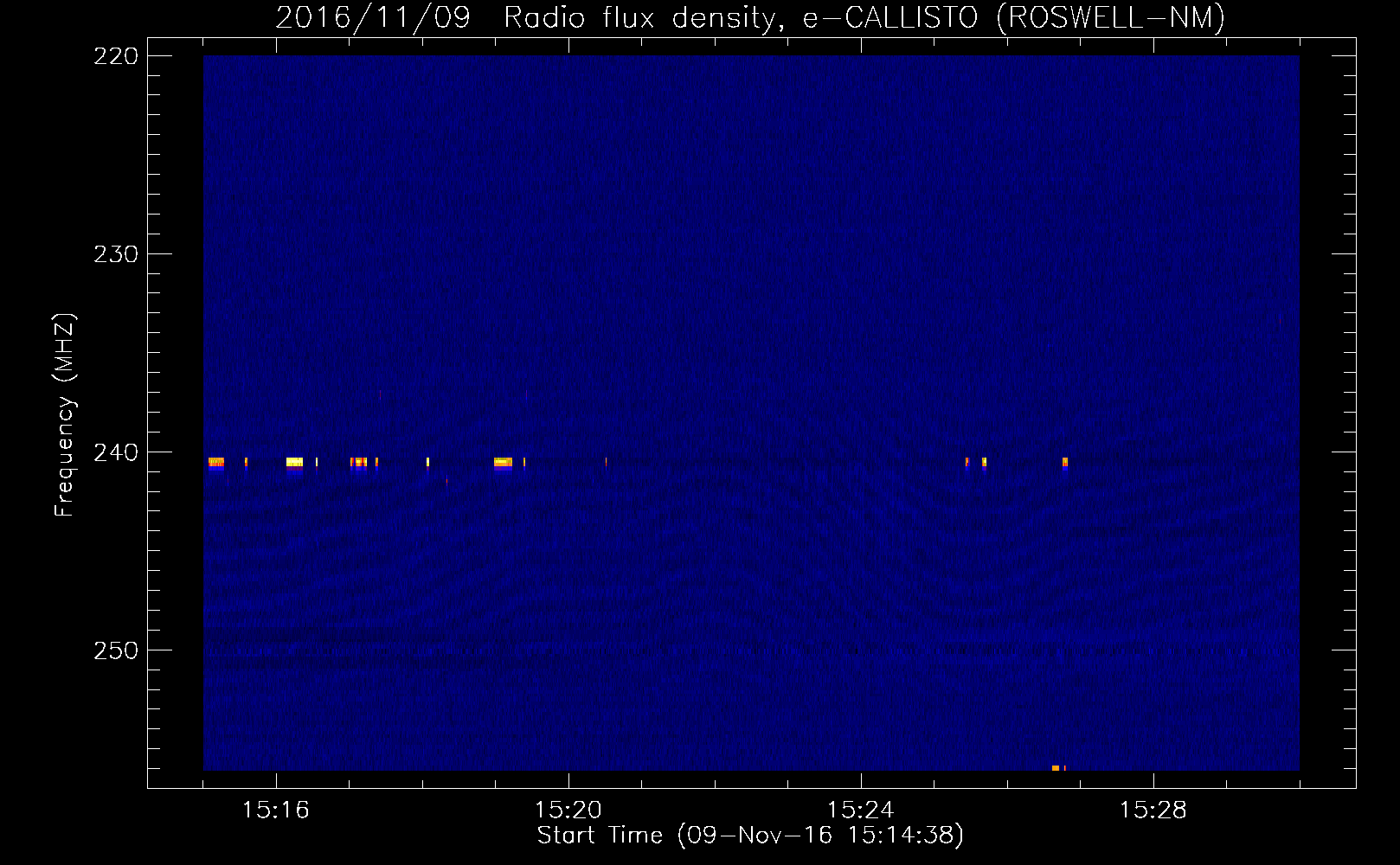The width and height of the screenshot is (1400, 865).
Task: Click the 240 frequency tick label
Action: point(116,452)
